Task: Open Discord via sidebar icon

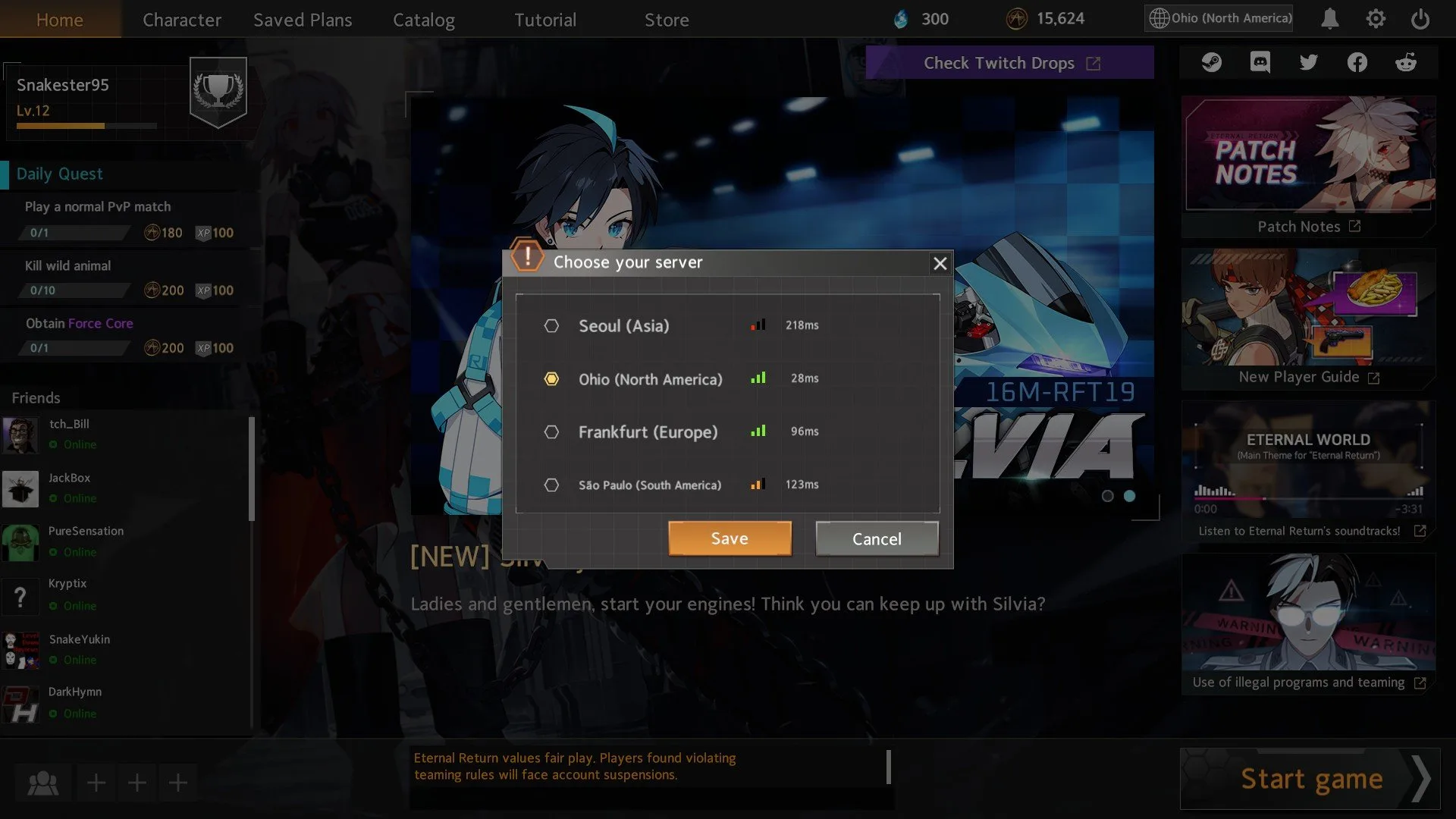Action: [1260, 62]
